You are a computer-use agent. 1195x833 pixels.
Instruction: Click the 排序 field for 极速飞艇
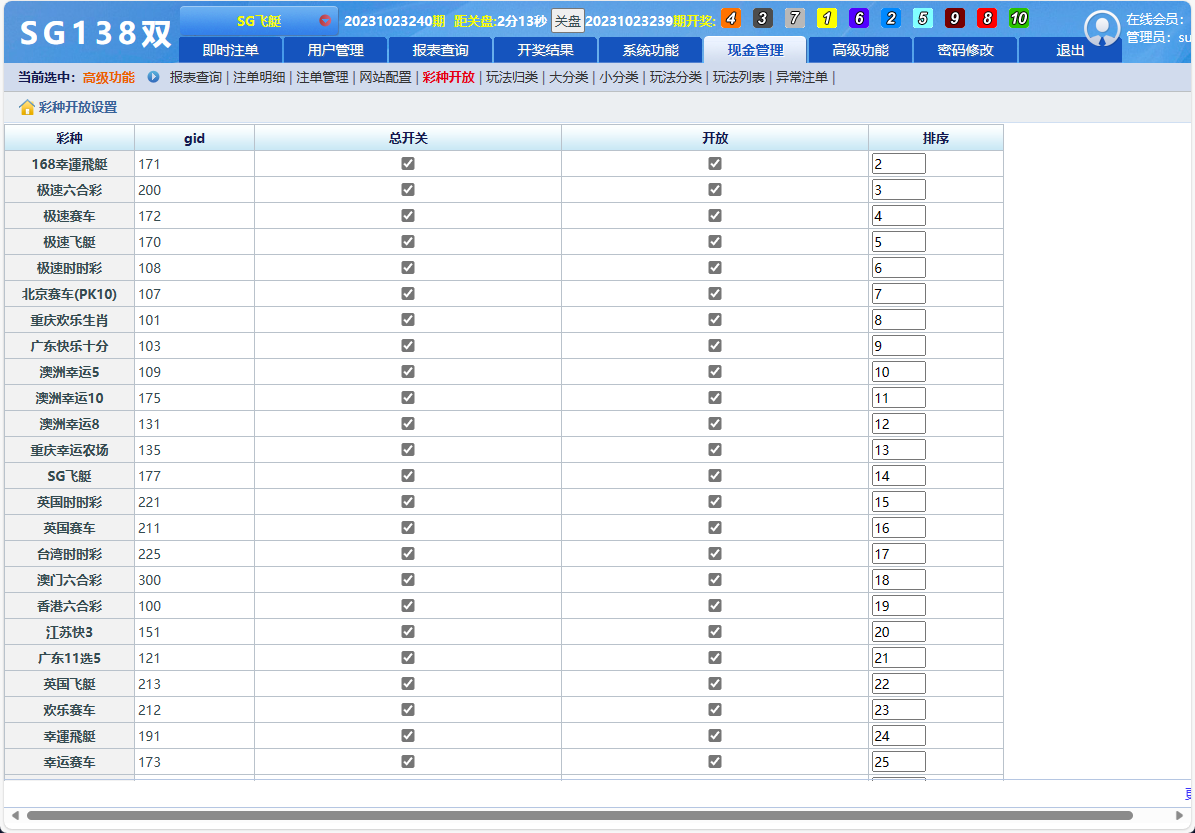click(899, 242)
